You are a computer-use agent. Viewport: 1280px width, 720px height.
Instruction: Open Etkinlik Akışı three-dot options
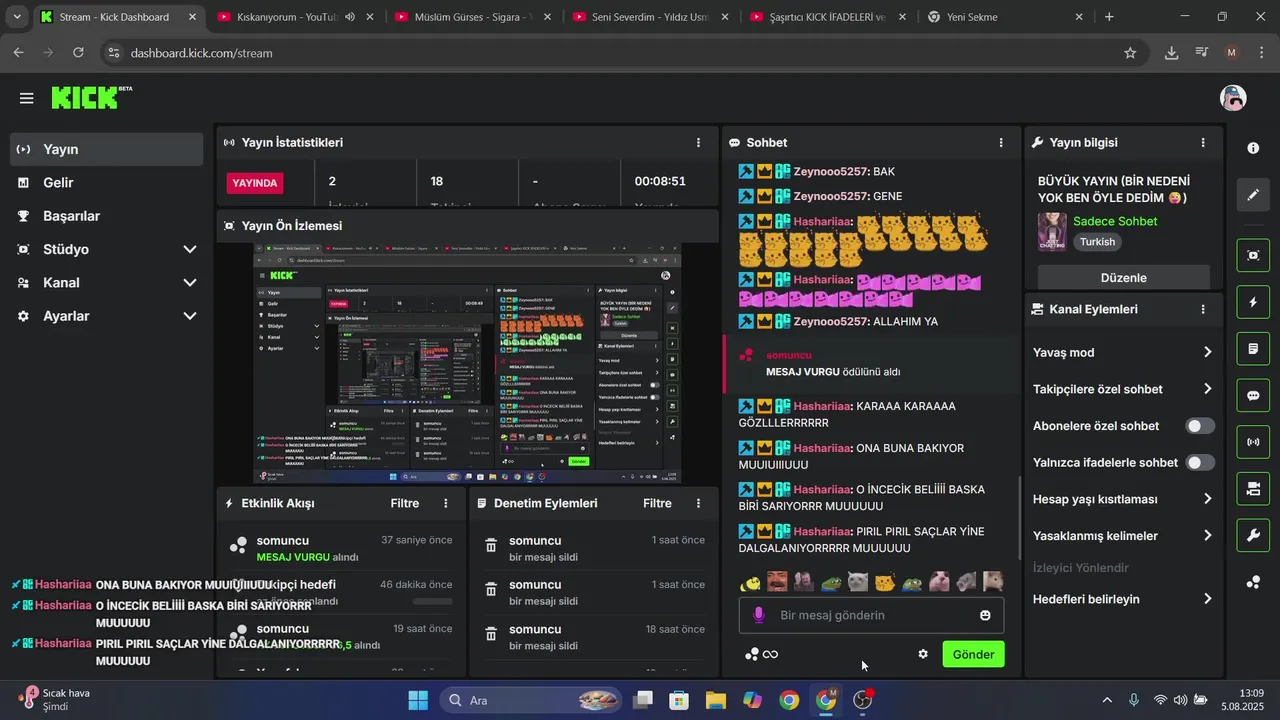point(446,503)
